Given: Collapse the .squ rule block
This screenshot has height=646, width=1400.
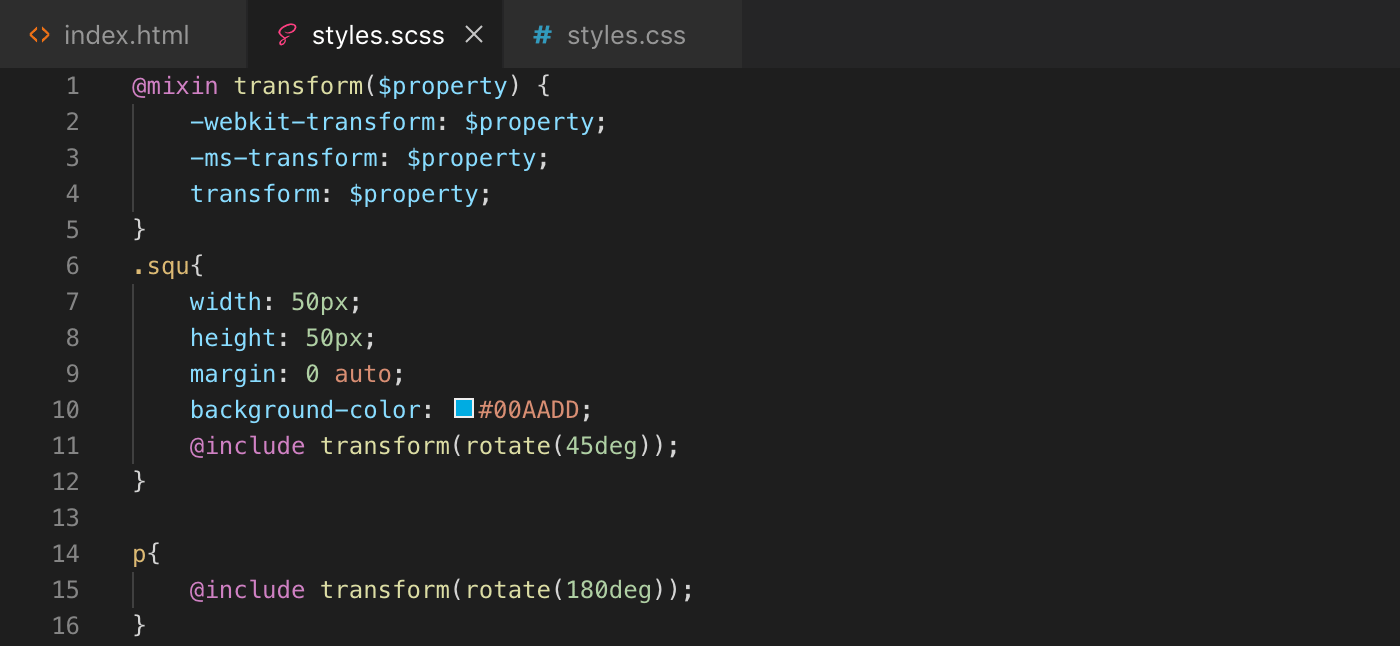Looking at the screenshot, I should (x=110, y=266).
